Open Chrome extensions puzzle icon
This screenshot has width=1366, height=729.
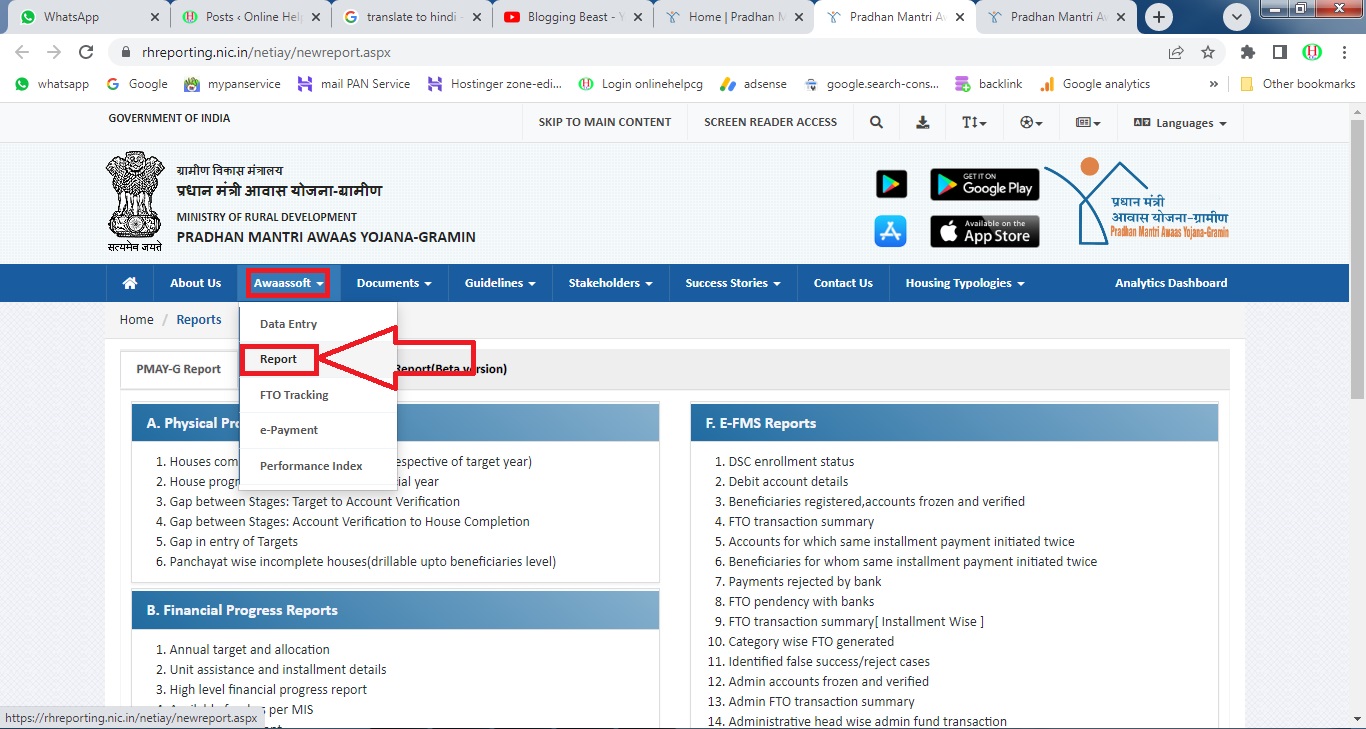(1247, 53)
